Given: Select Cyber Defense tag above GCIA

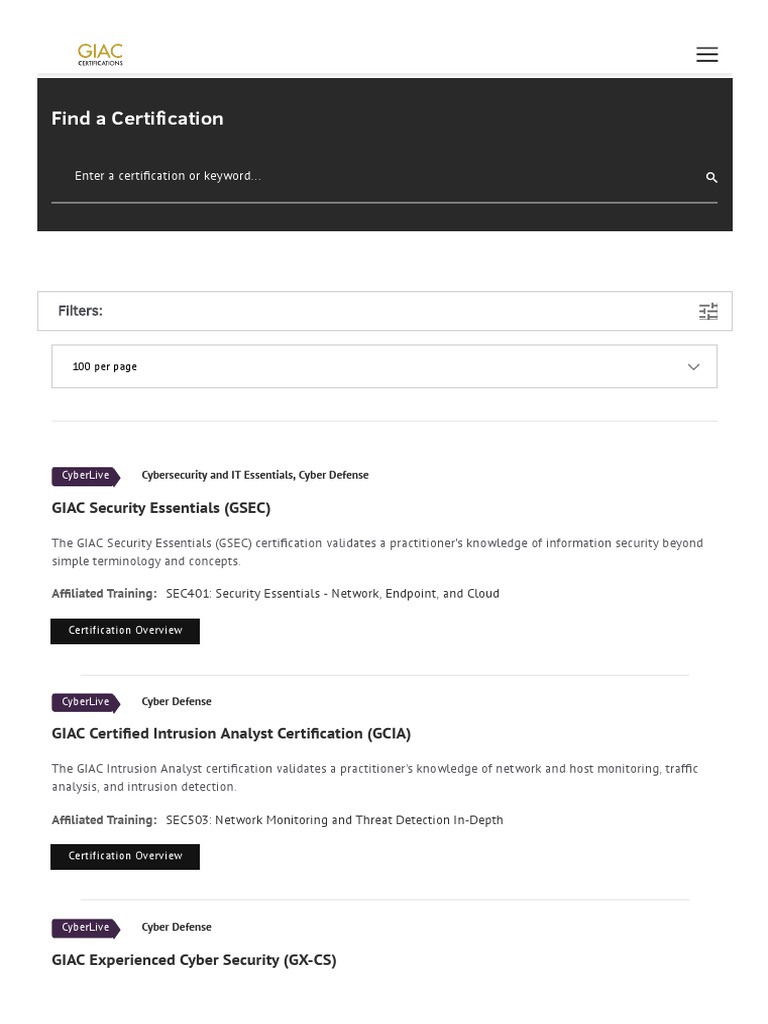Looking at the screenshot, I should (176, 702).
